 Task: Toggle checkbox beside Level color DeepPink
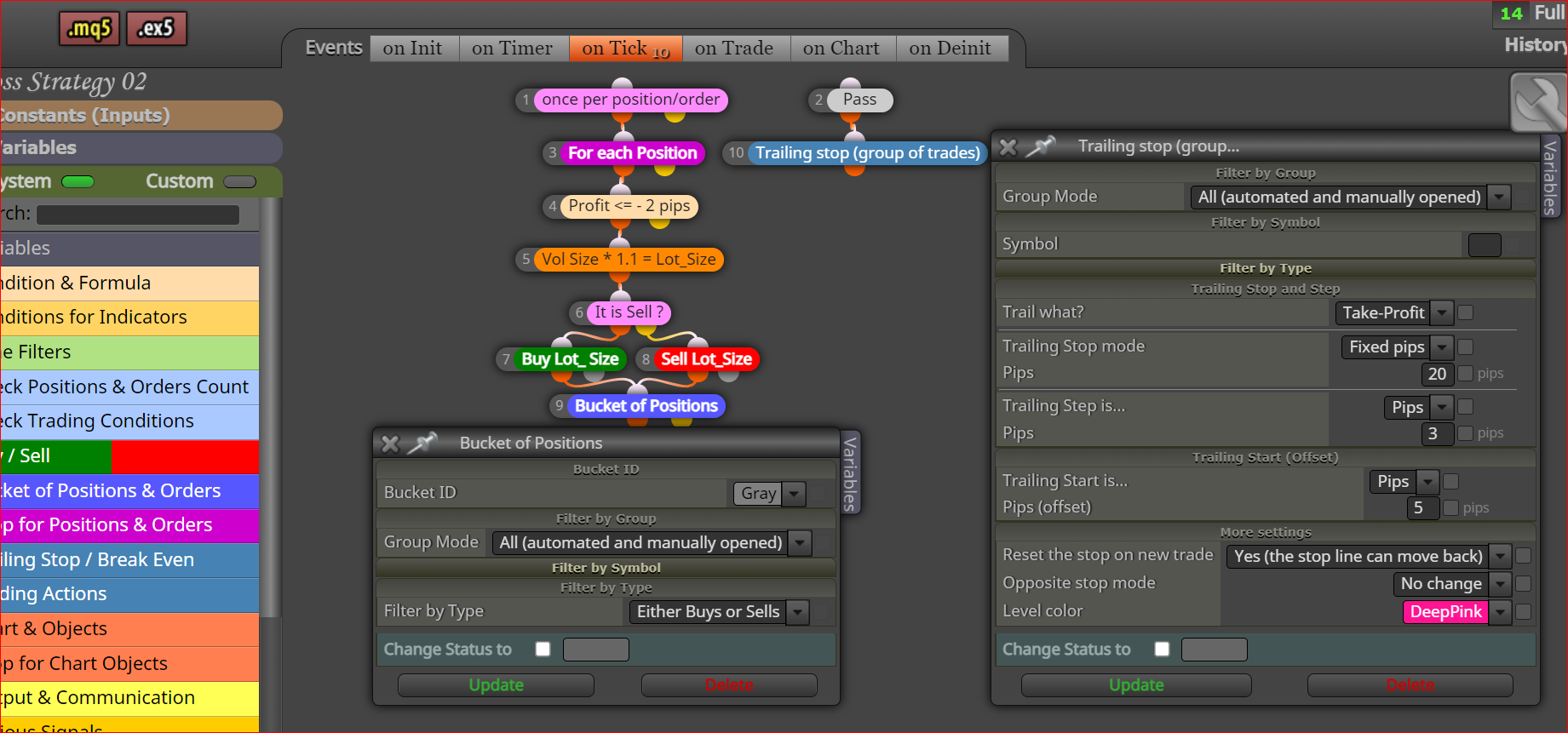point(1524,611)
